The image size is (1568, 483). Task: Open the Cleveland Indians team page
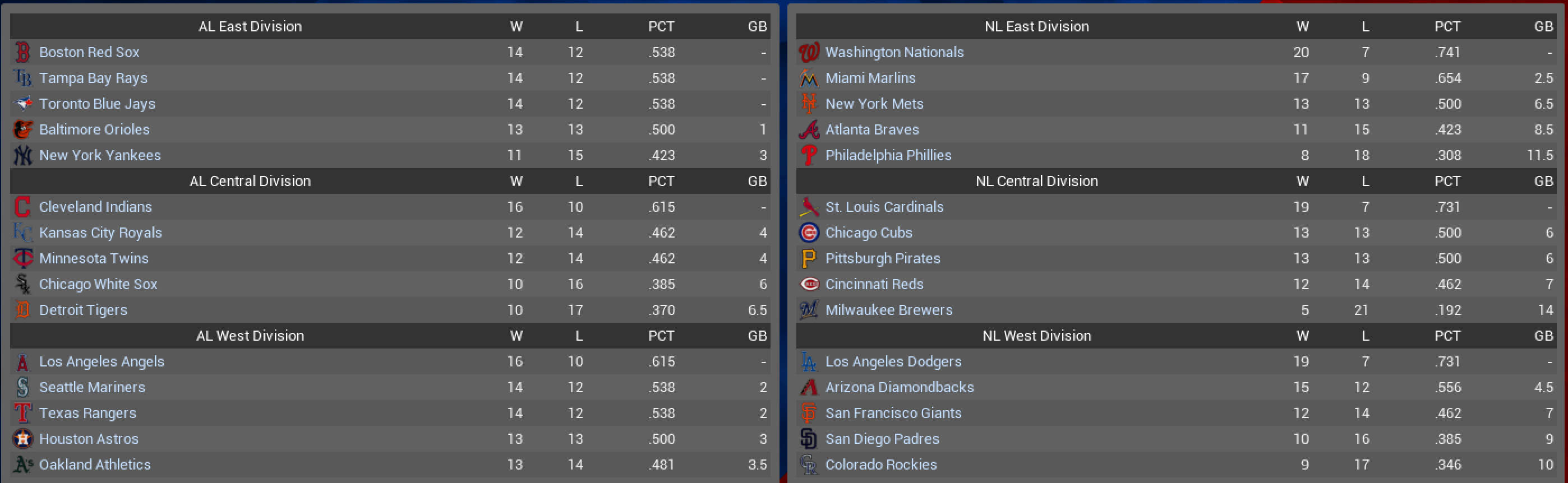[x=95, y=207]
